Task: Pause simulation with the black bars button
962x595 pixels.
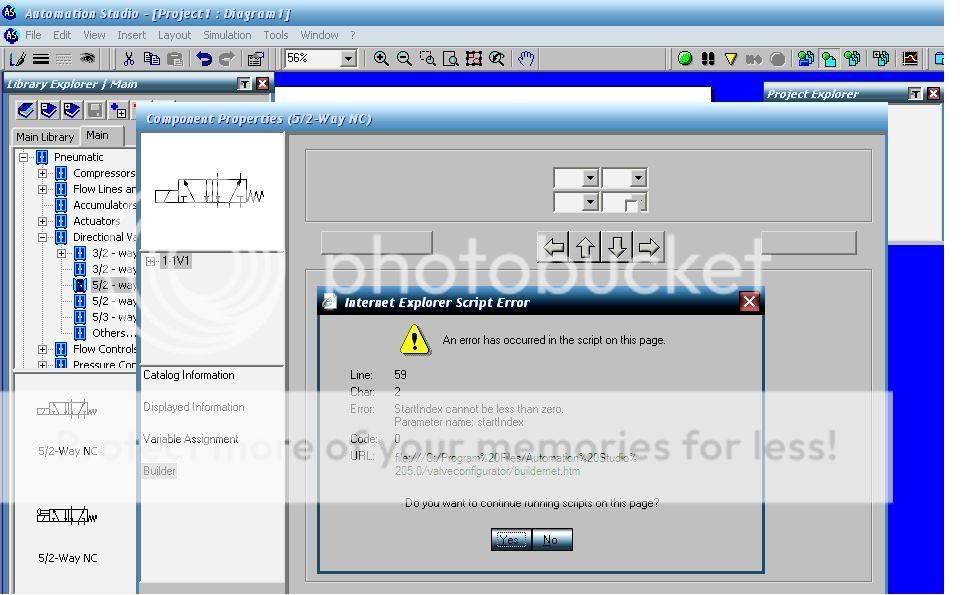Action: pos(708,59)
